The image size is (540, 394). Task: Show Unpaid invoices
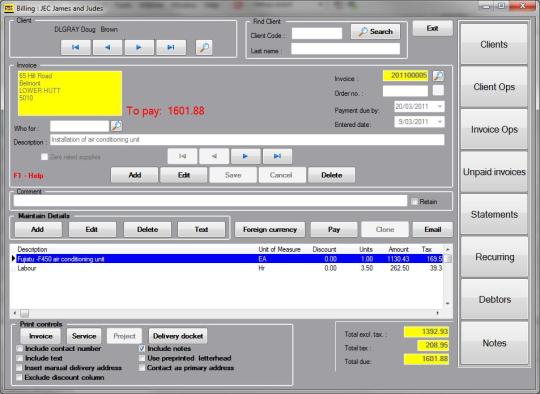click(x=494, y=172)
